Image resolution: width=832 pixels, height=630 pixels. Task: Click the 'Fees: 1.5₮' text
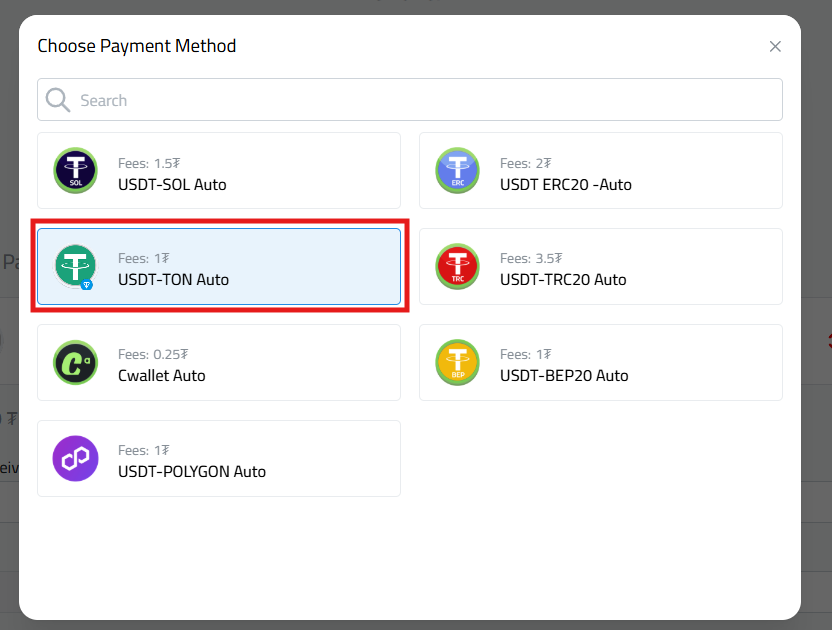(x=149, y=163)
